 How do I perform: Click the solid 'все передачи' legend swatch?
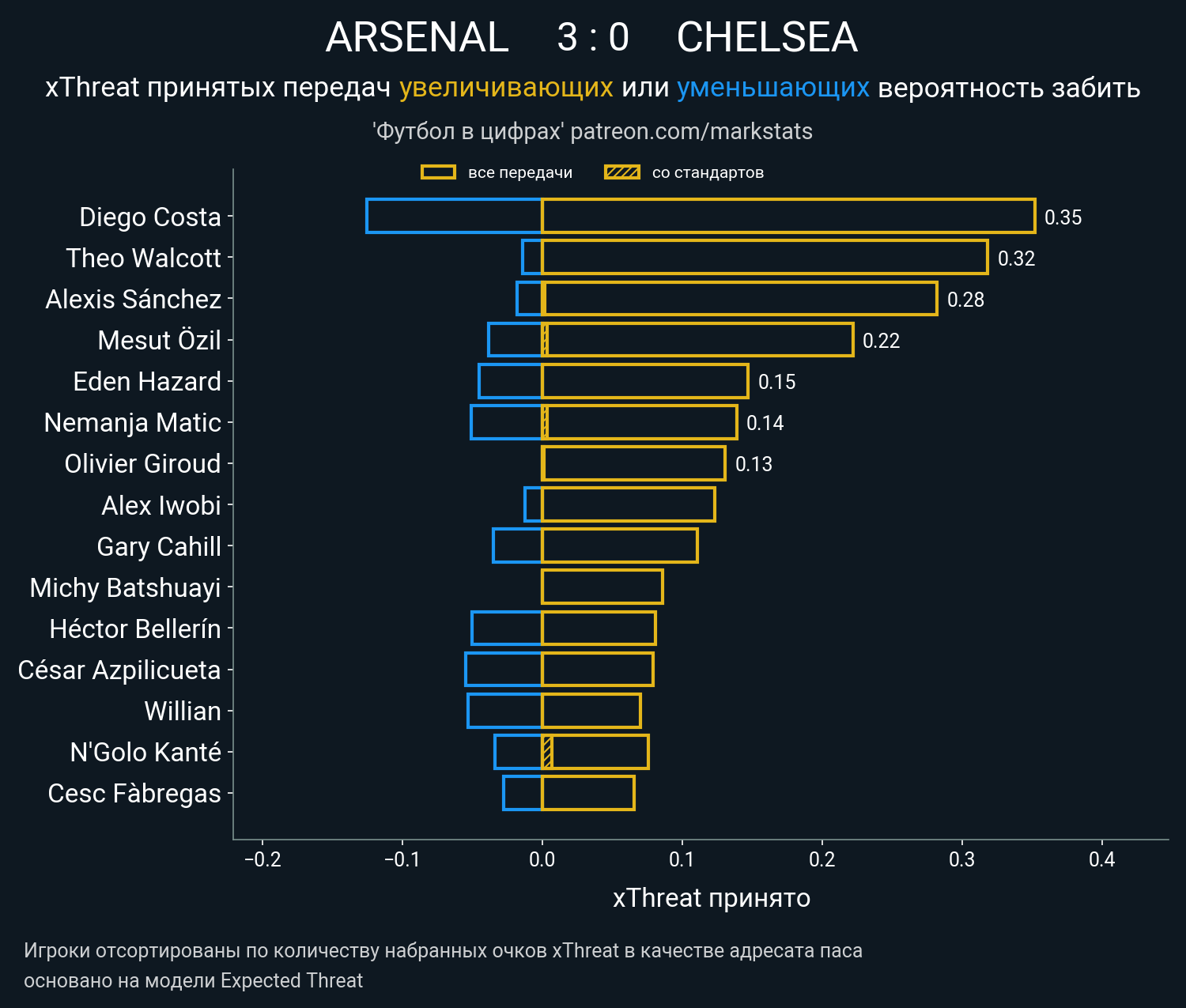click(x=438, y=172)
